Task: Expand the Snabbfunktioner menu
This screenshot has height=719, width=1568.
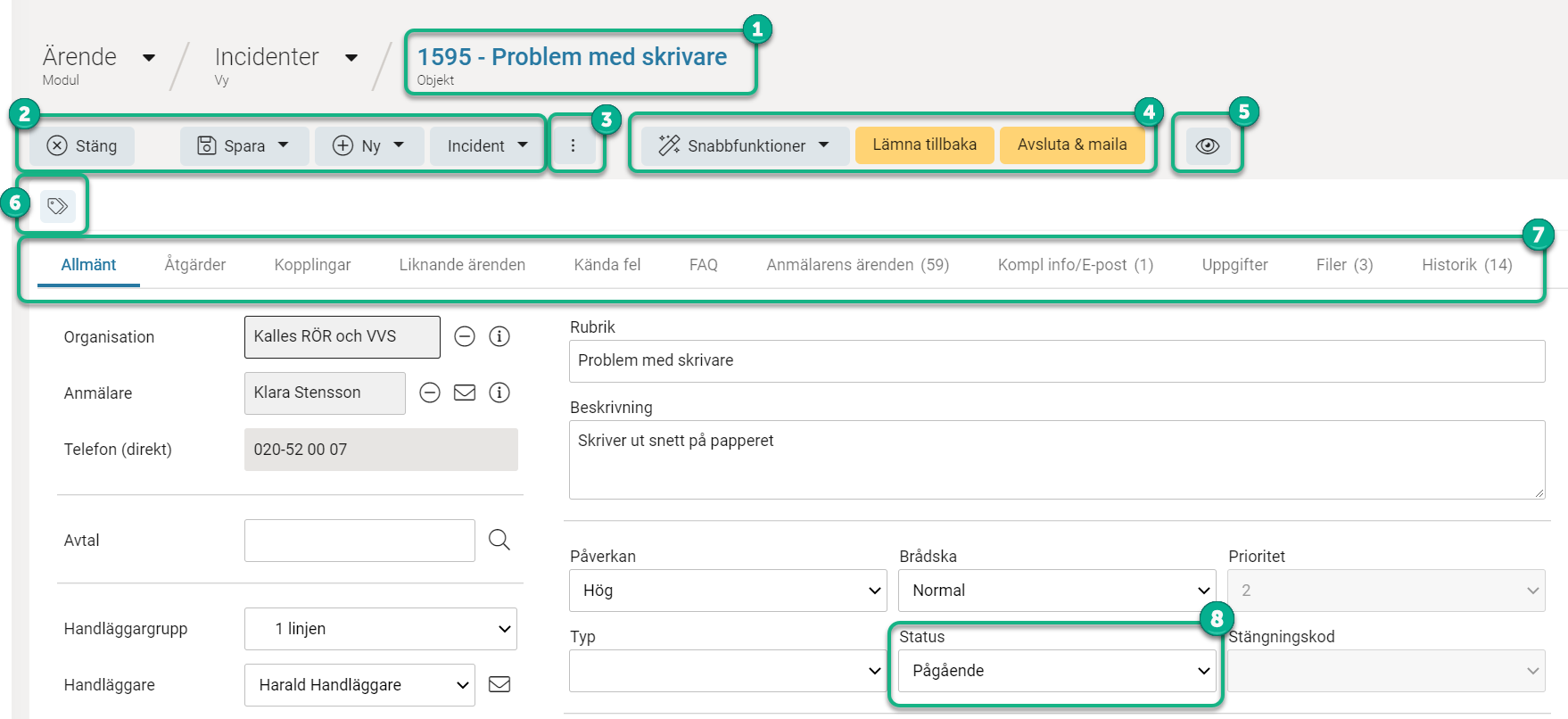Action: [744, 146]
